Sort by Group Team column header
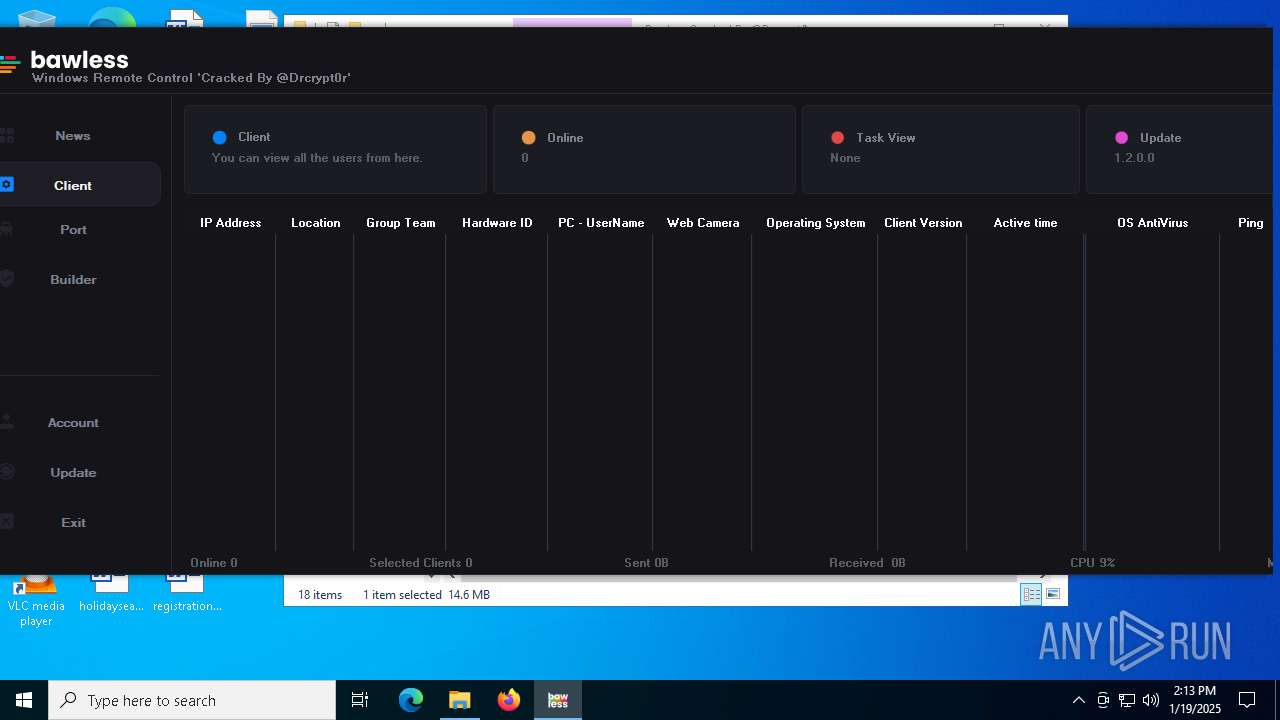This screenshot has height=720, width=1280. click(400, 223)
